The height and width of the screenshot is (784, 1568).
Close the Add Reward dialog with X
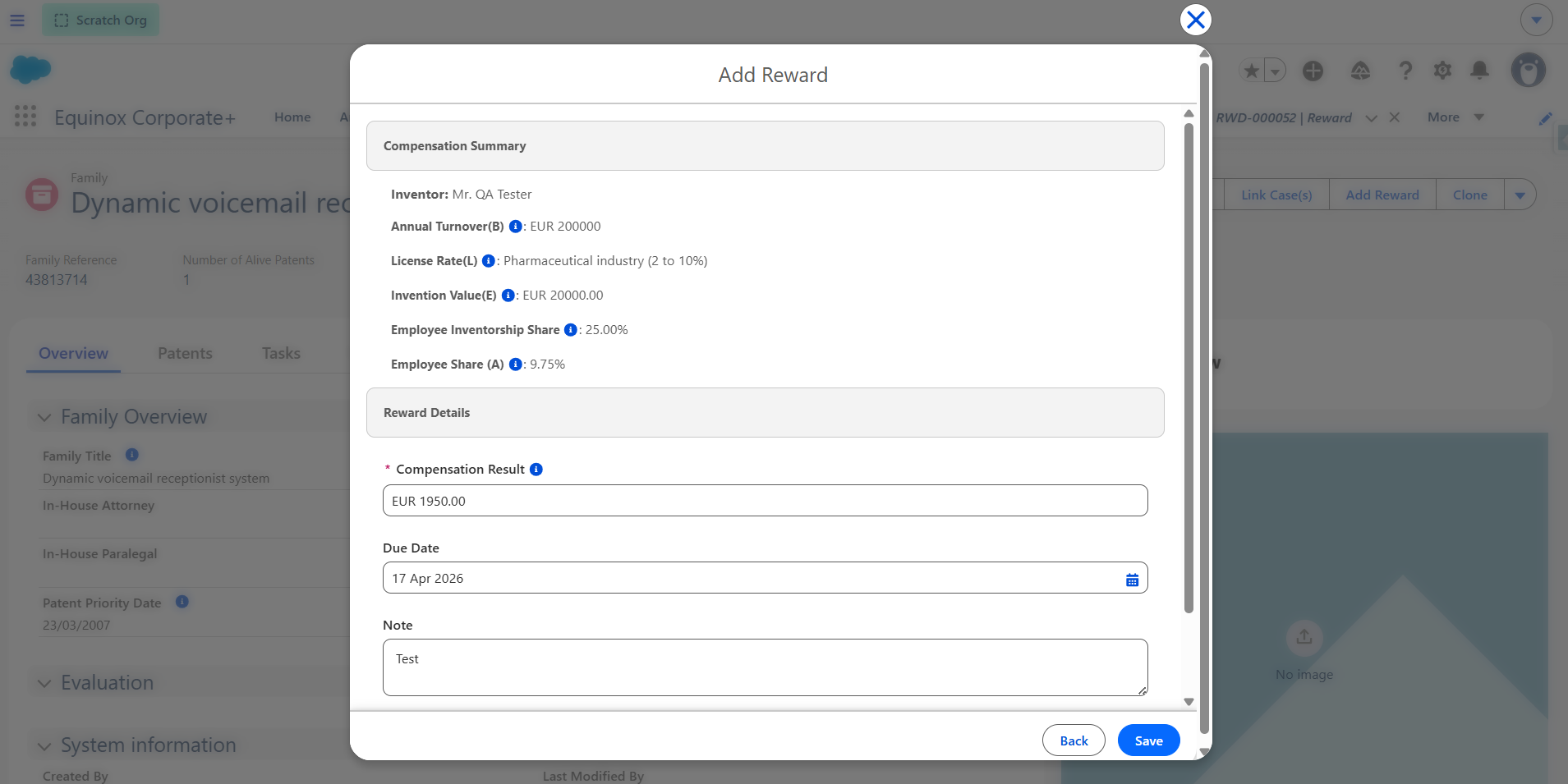tap(1196, 20)
